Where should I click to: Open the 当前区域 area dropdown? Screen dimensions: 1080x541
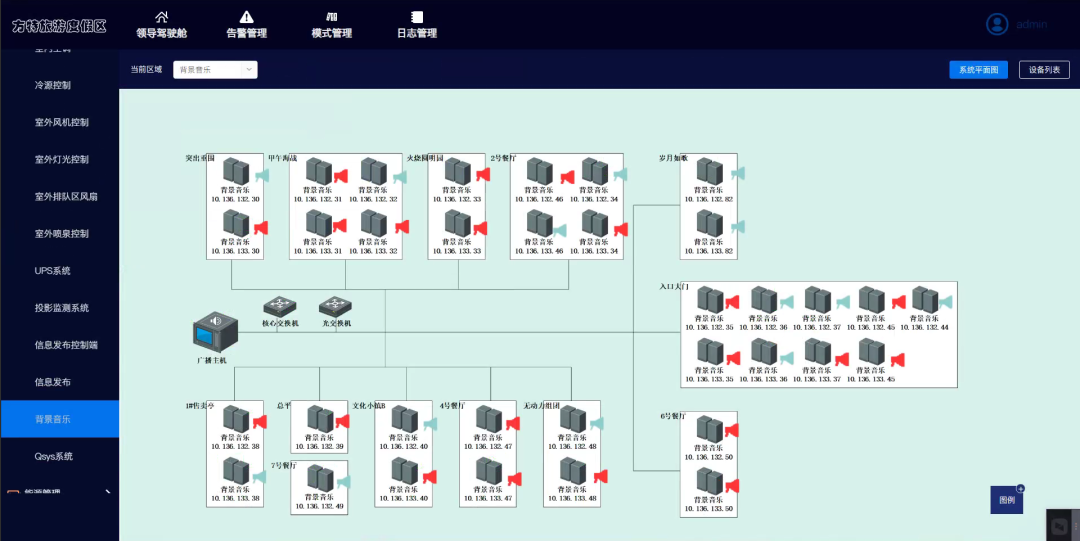(215, 70)
